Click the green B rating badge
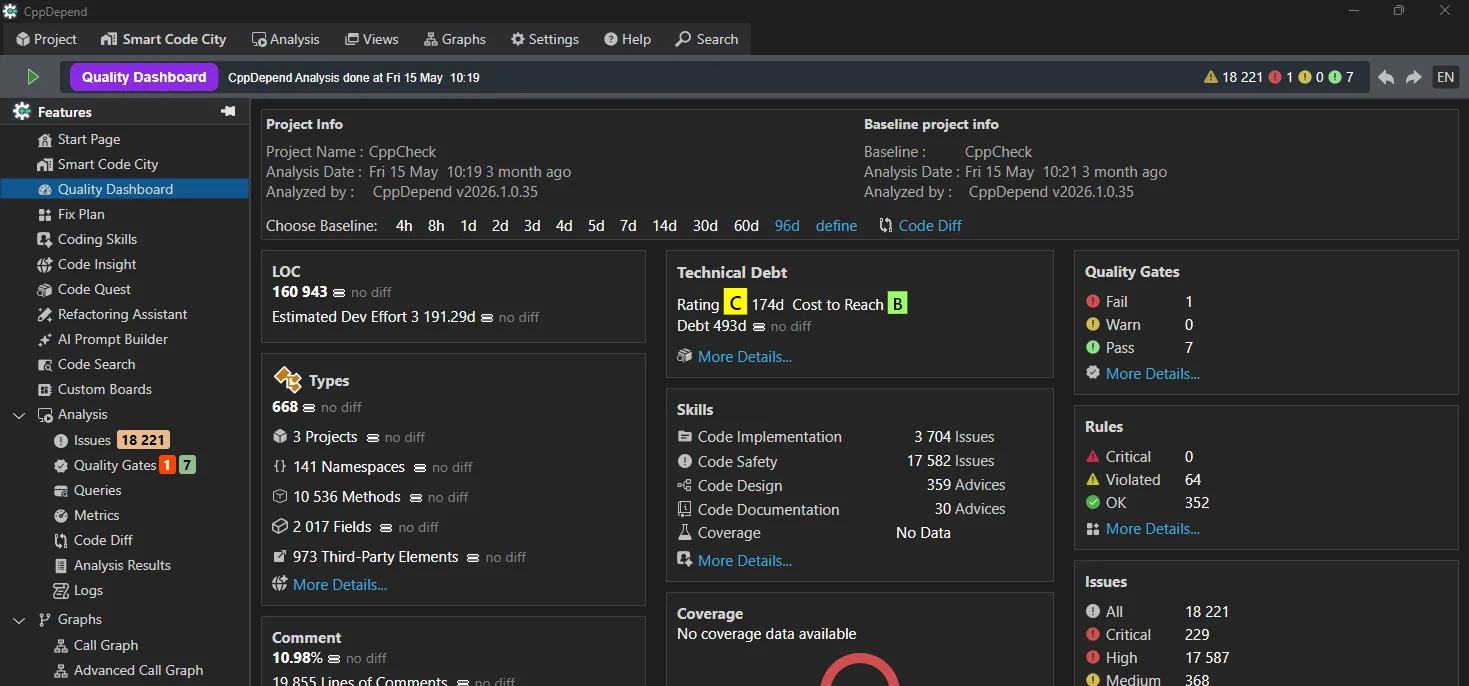The image size is (1469, 686). (897, 304)
